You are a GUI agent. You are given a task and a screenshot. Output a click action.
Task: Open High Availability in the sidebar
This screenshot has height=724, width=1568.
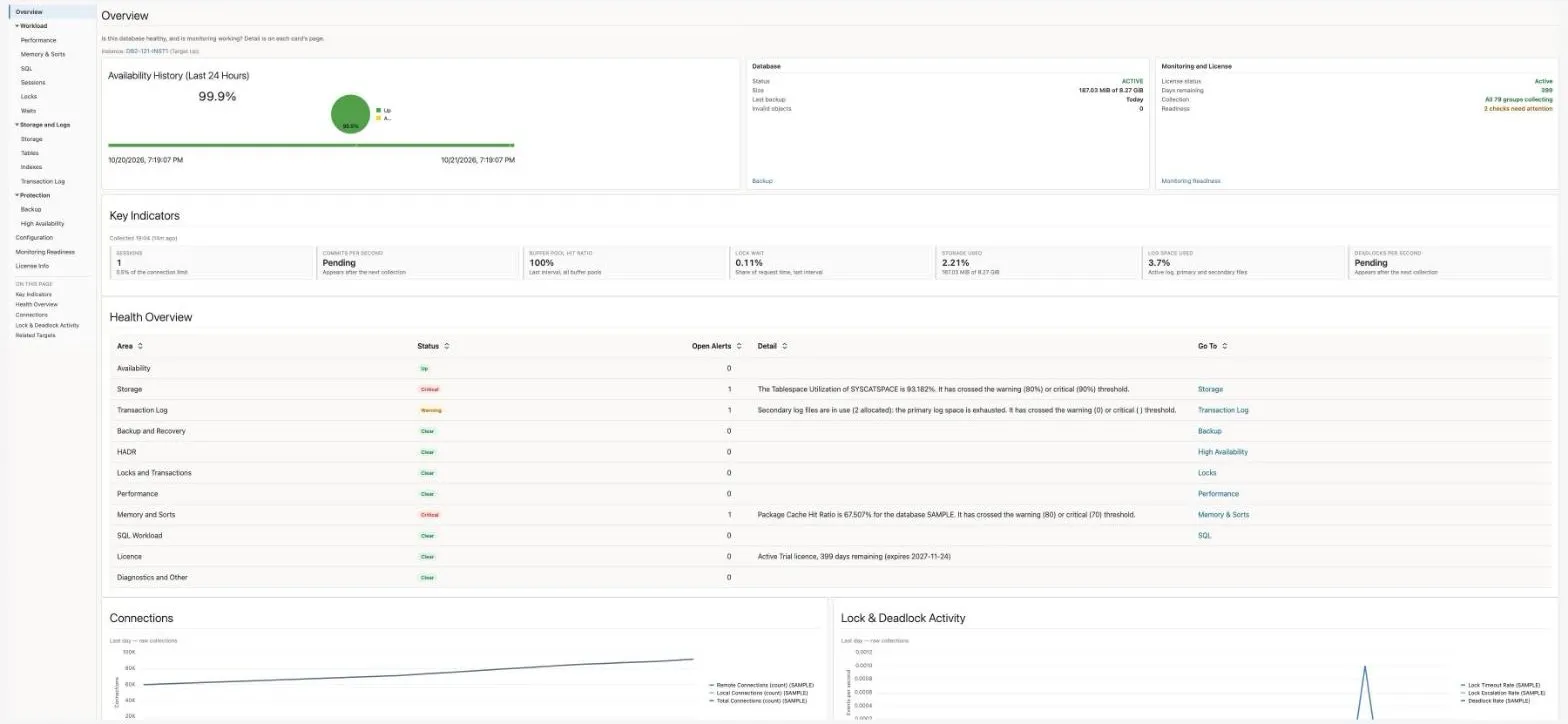pos(43,224)
